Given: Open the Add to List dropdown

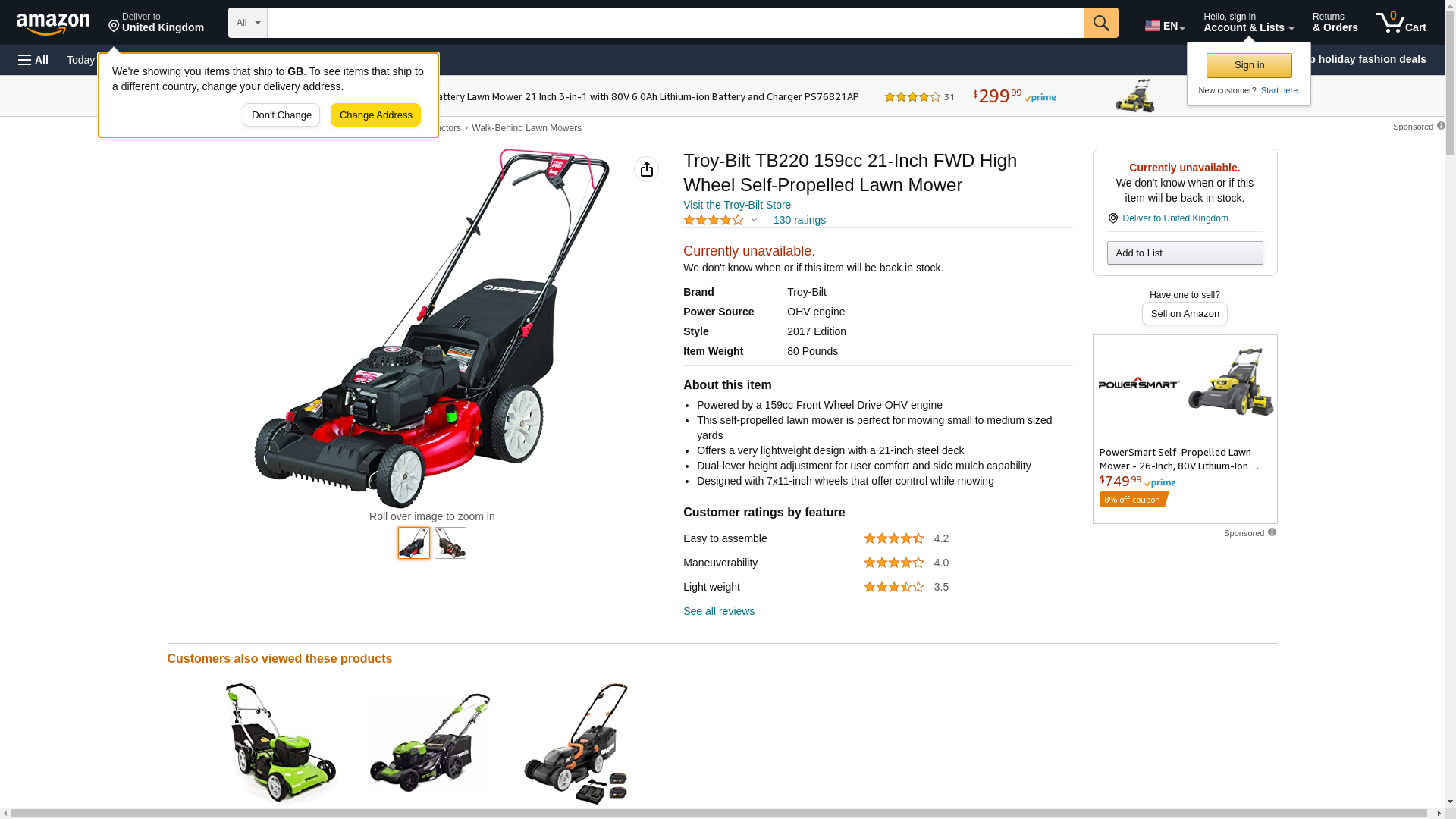Looking at the screenshot, I should coord(1185,253).
